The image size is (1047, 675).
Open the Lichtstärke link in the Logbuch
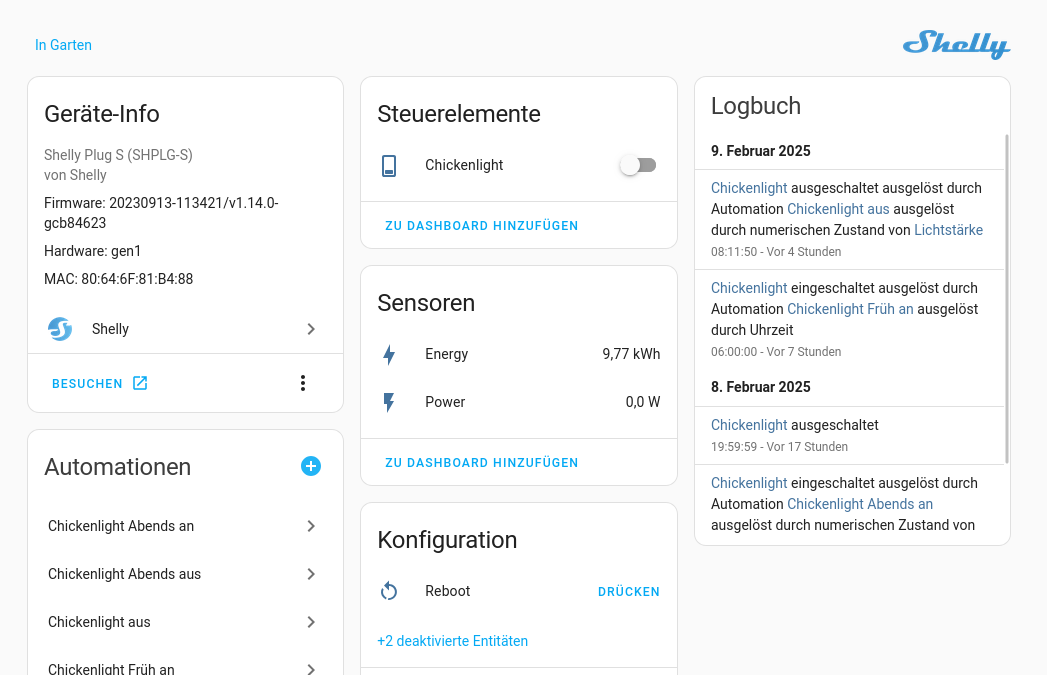pos(948,230)
